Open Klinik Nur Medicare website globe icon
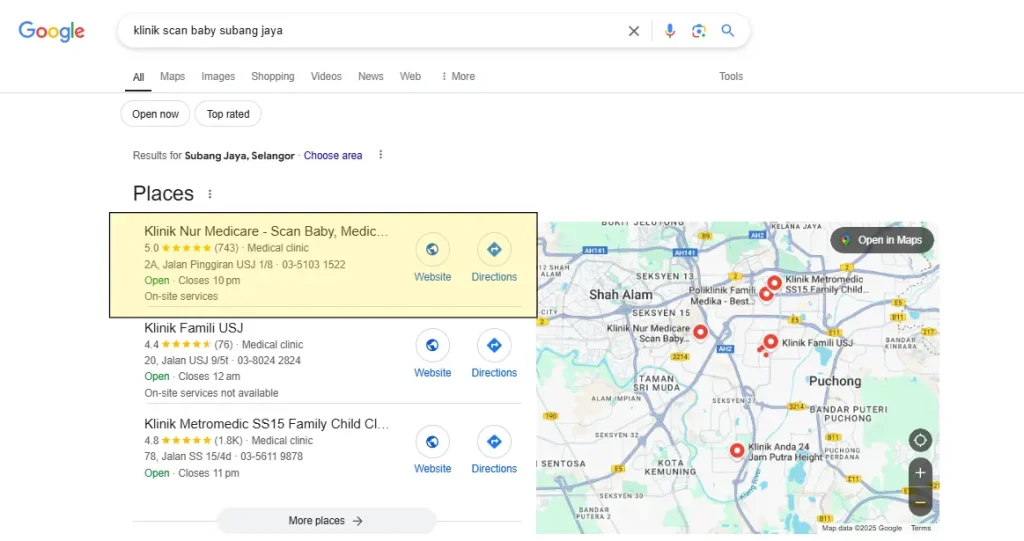1024x541 pixels. [432, 250]
